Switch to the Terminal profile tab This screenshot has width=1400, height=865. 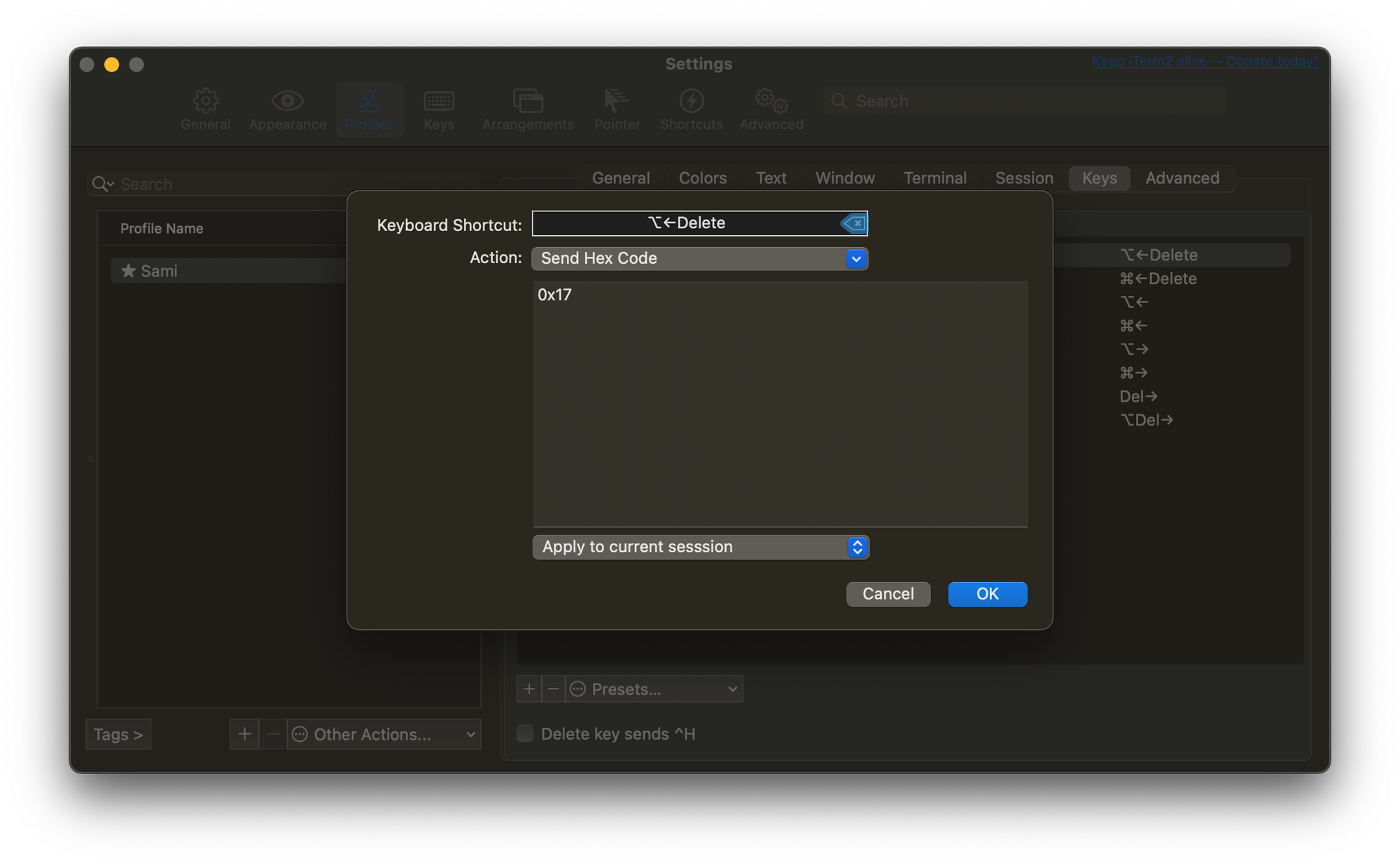click(934, 178)
